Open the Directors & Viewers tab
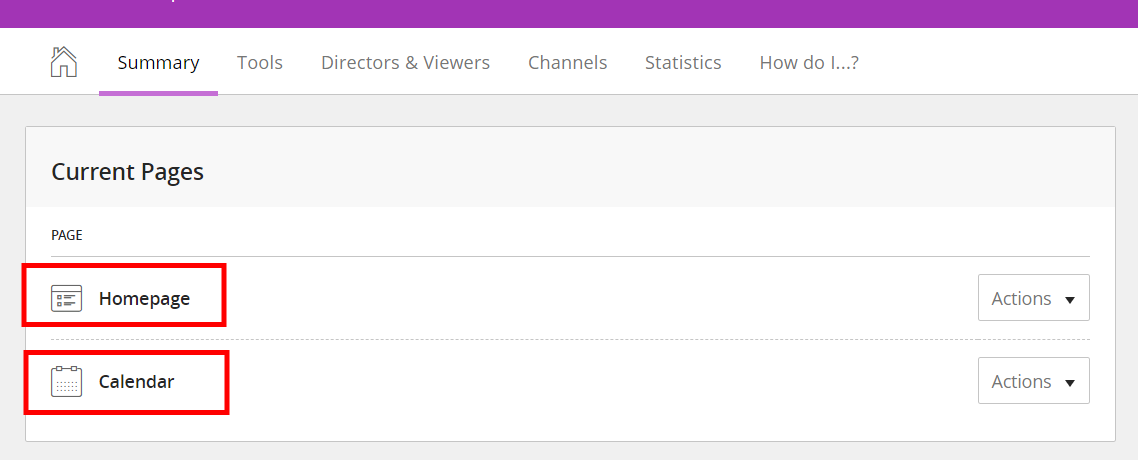The width and height of the screenshot is (1138, 460). click(x=406, y=62)
